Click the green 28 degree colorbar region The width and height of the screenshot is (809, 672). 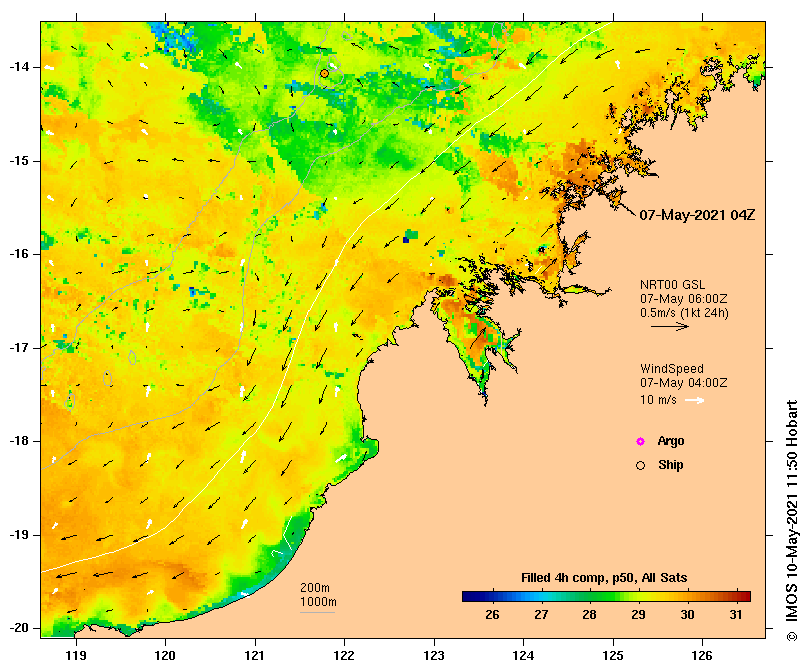590,597
